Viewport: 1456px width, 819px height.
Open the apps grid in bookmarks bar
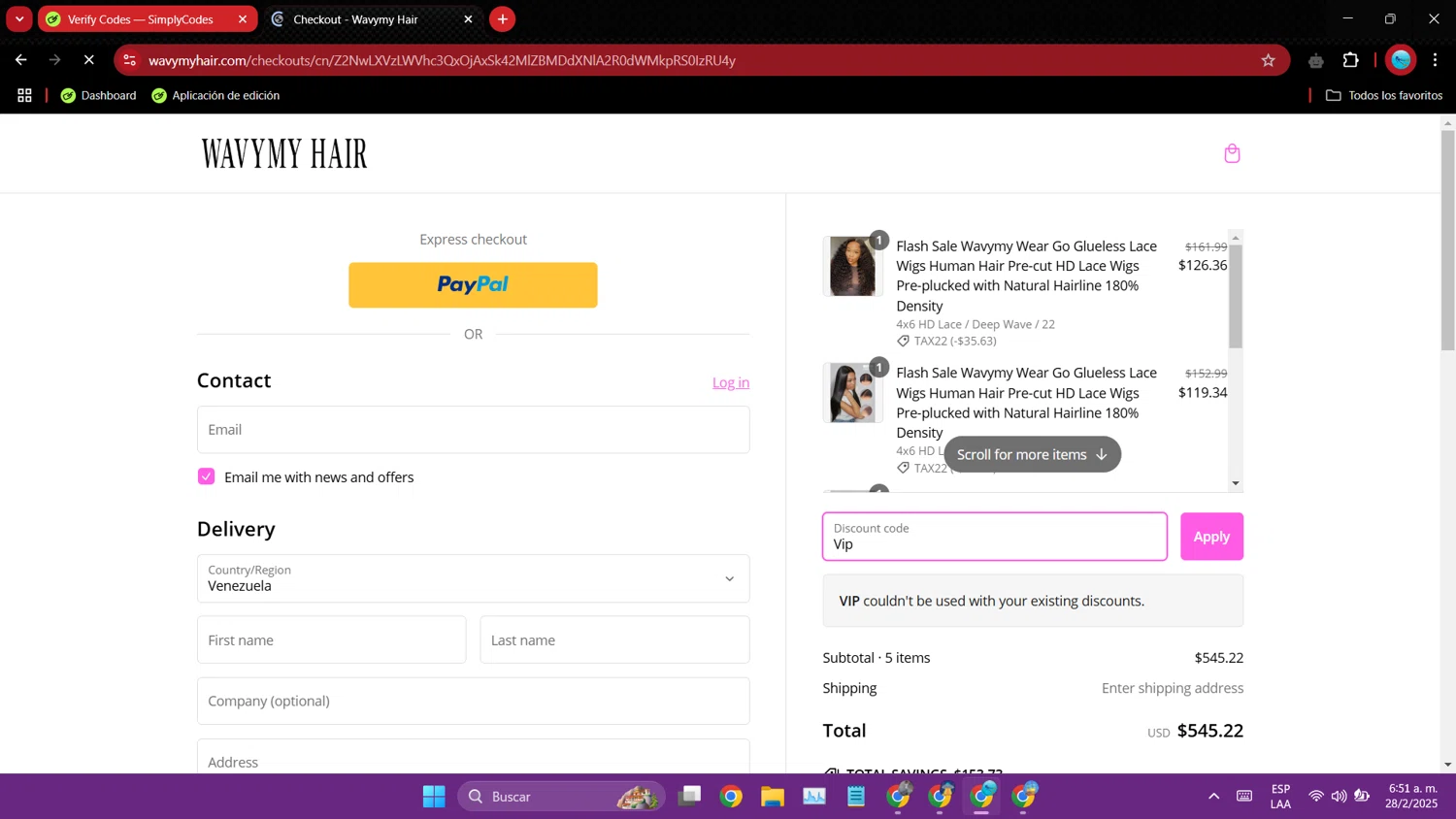pyautogui.click(x=24, y=95)
